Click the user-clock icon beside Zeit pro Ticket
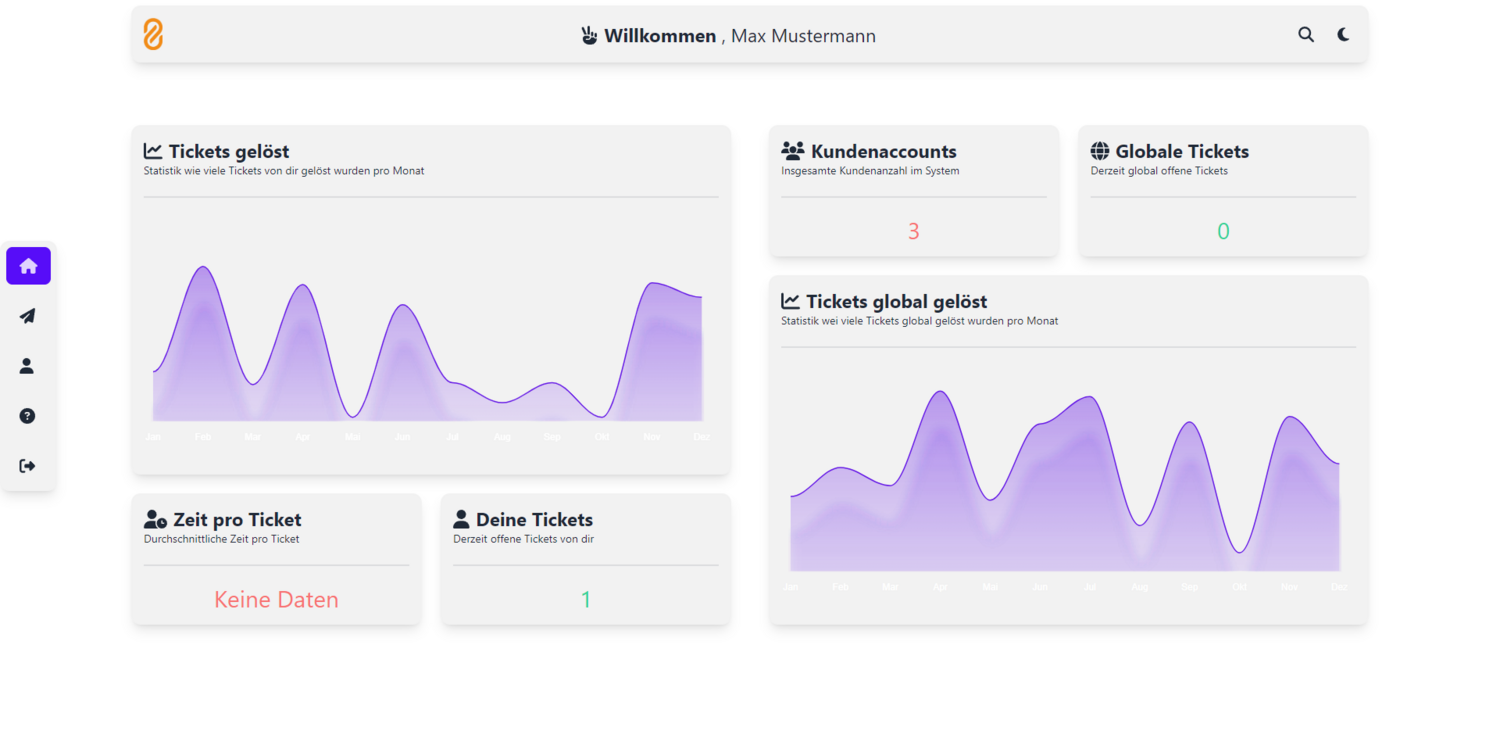The height and width of the screenshot is (731, 1500). click(x=155, y=519)
